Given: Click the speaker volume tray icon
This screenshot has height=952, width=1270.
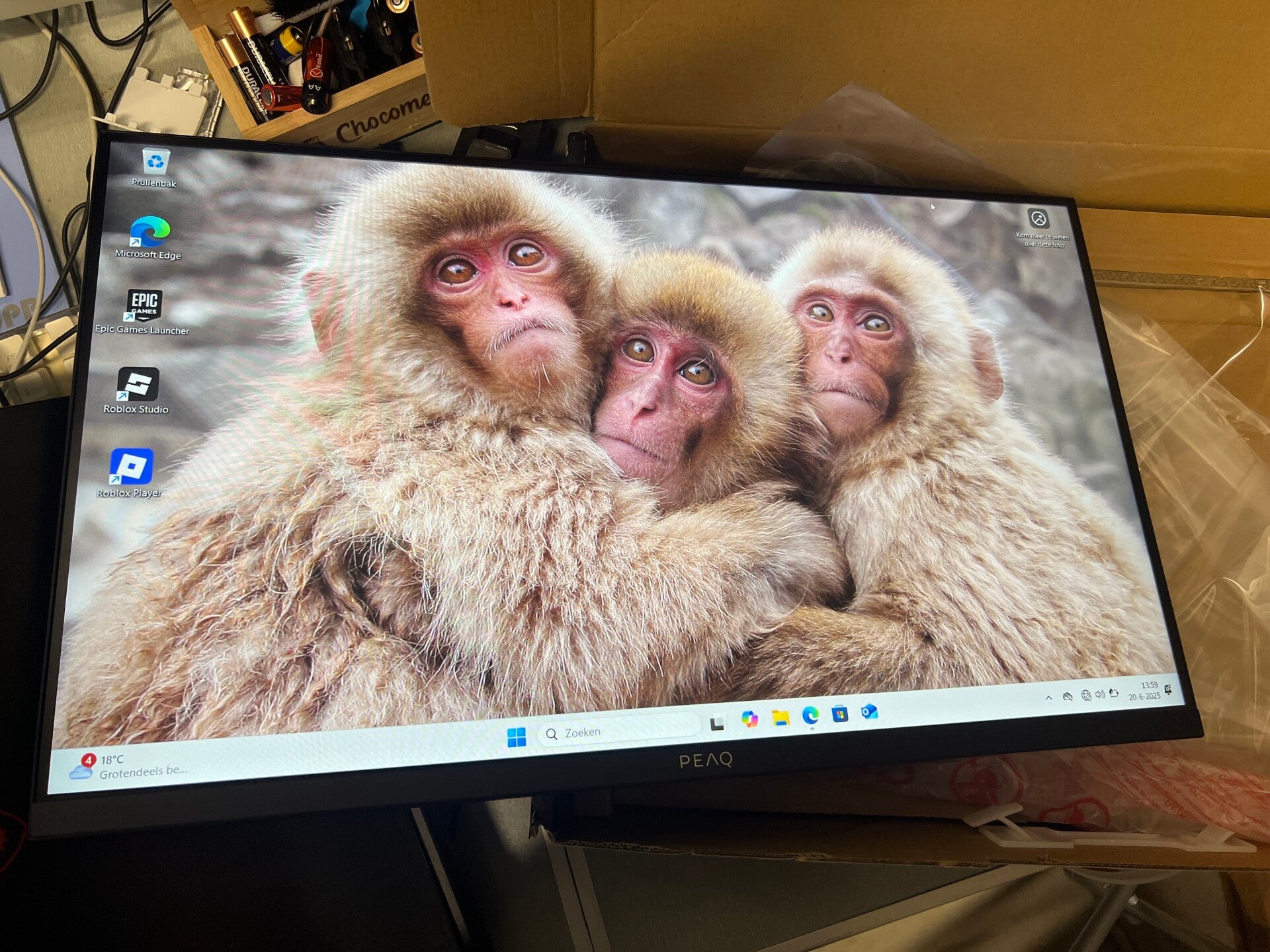Looking at the screenshot, I should click(x=1099, y=694).
